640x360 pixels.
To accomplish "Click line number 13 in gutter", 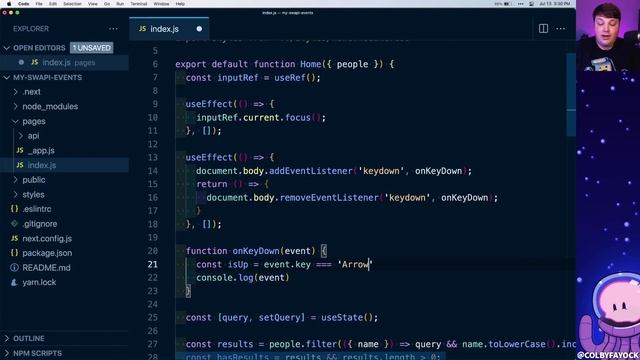I will tap(153, 158).
